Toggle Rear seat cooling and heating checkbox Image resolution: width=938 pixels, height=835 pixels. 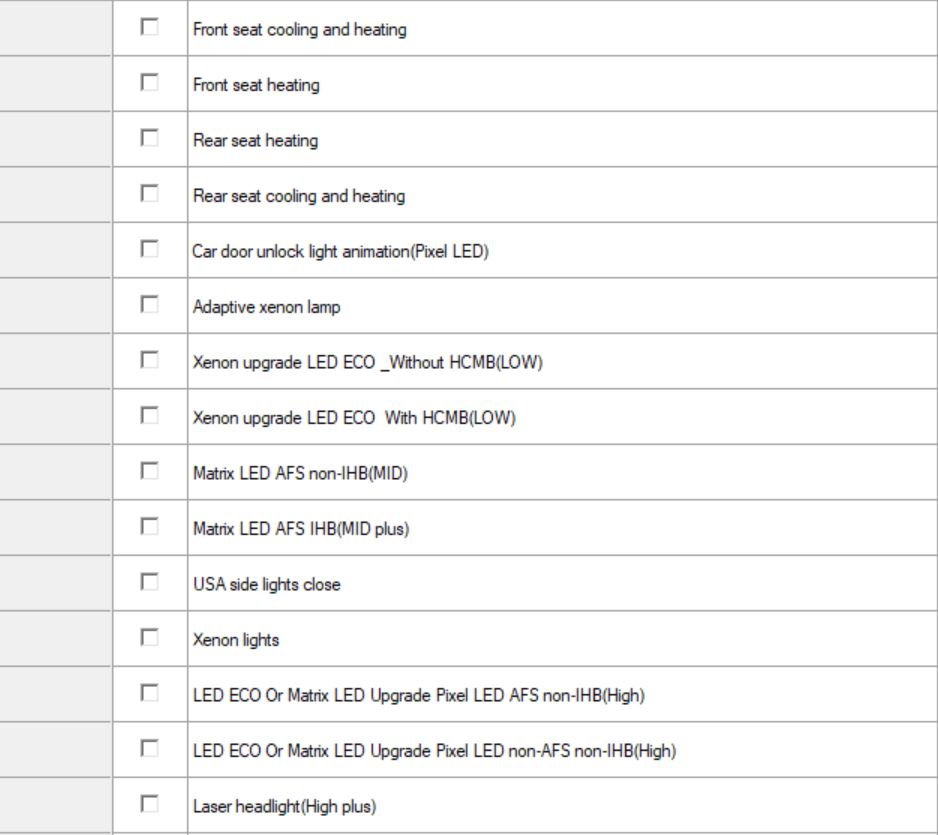pyautogui.click(x=150, y=195)
